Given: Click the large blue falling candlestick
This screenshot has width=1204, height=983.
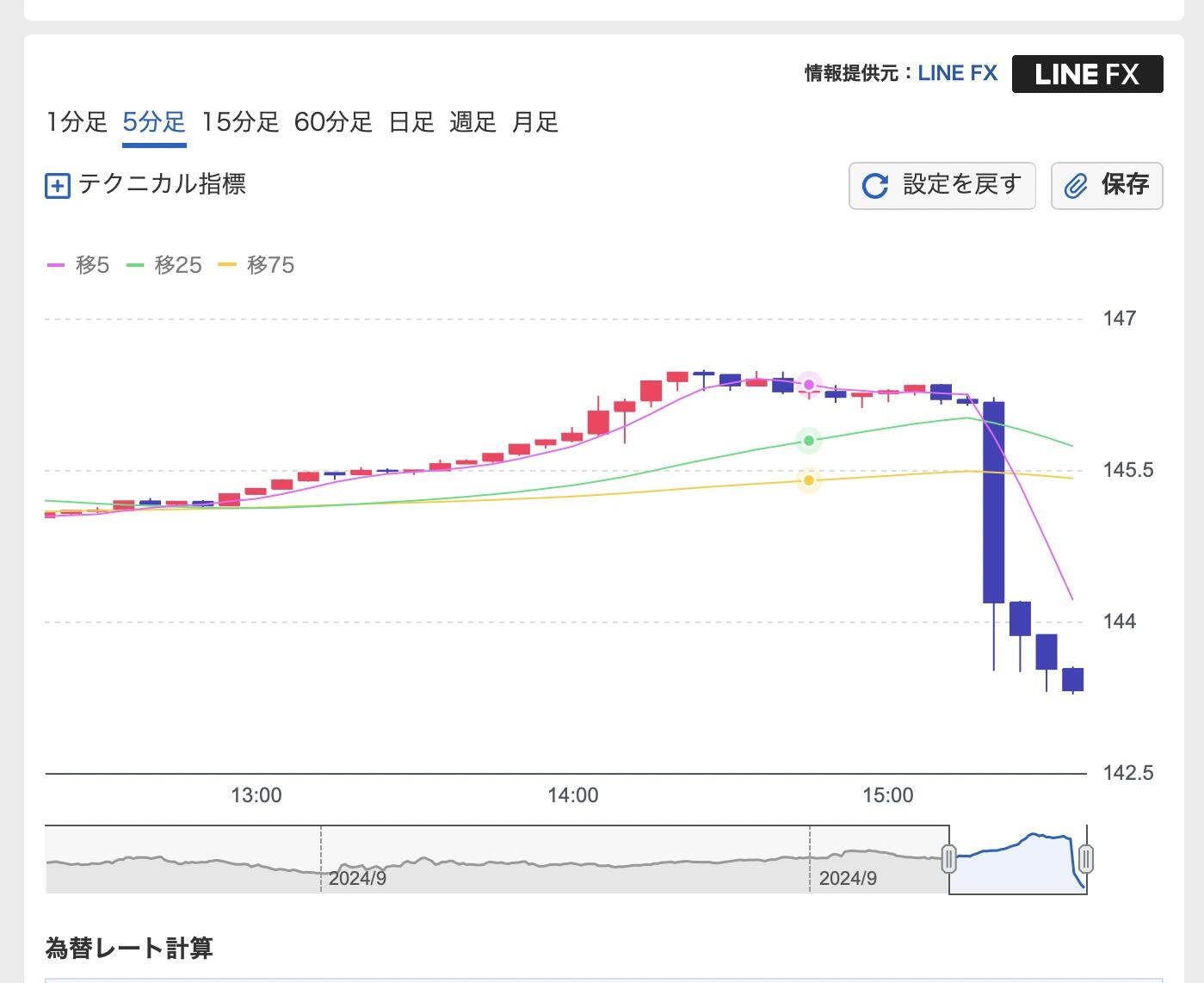Looking at the screenshot, I should click(x=994, y=502).
